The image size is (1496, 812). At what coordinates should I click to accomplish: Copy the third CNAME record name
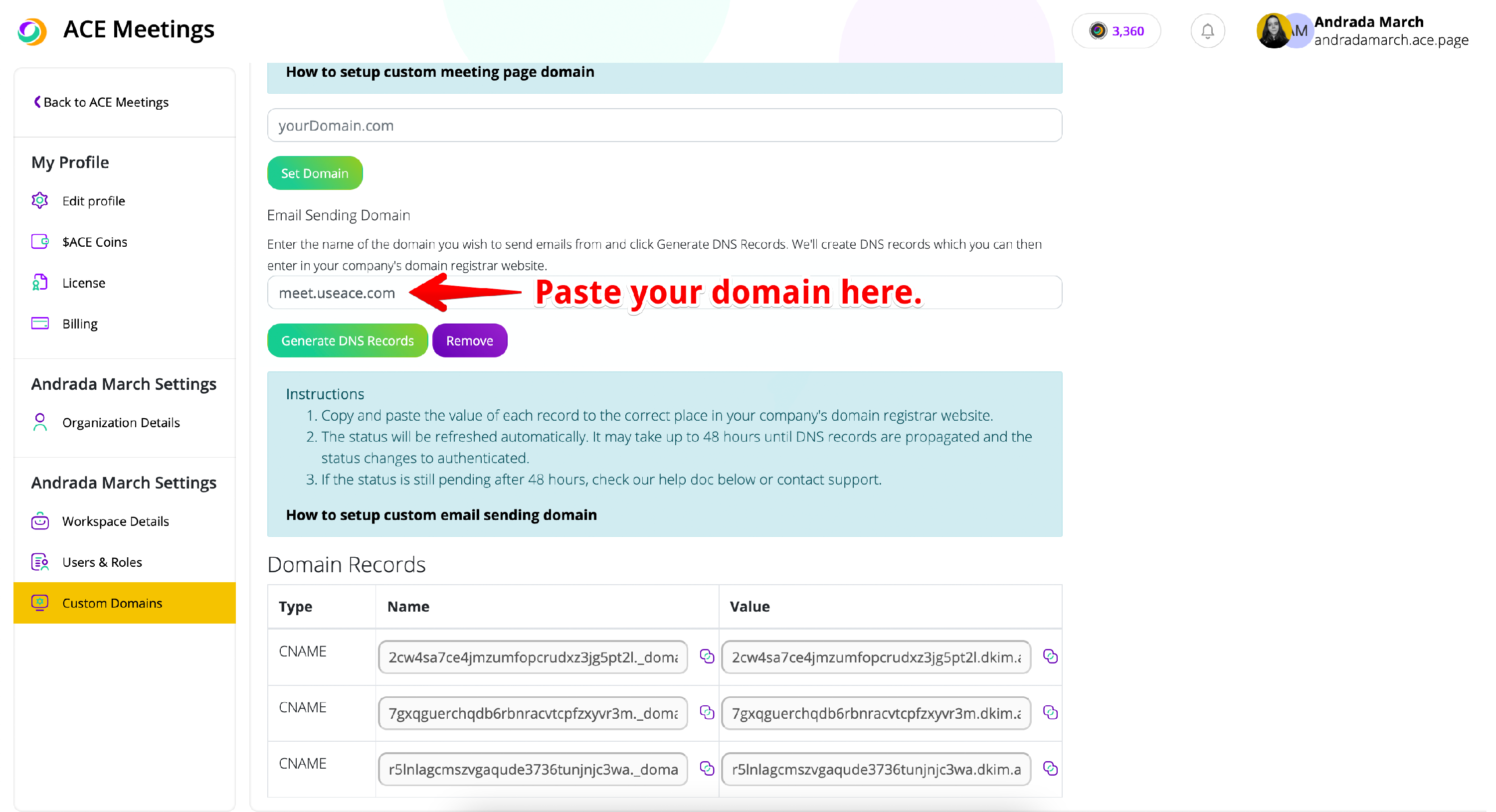(706, 768)
